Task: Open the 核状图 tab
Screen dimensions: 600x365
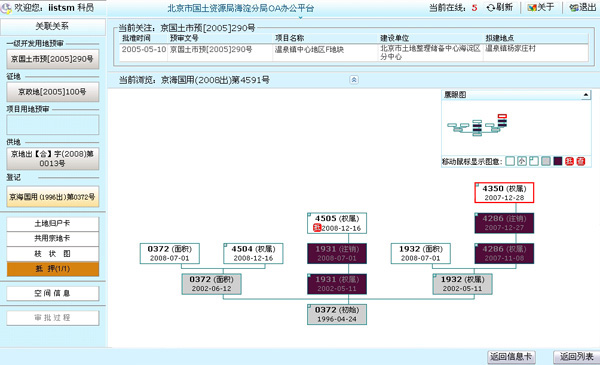Action: click(53, 254)
